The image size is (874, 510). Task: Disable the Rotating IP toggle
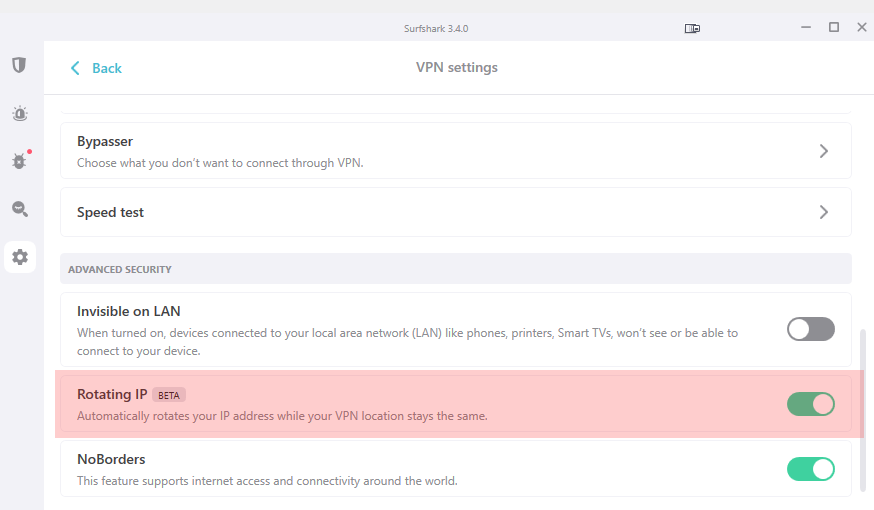tap(810, 404)
